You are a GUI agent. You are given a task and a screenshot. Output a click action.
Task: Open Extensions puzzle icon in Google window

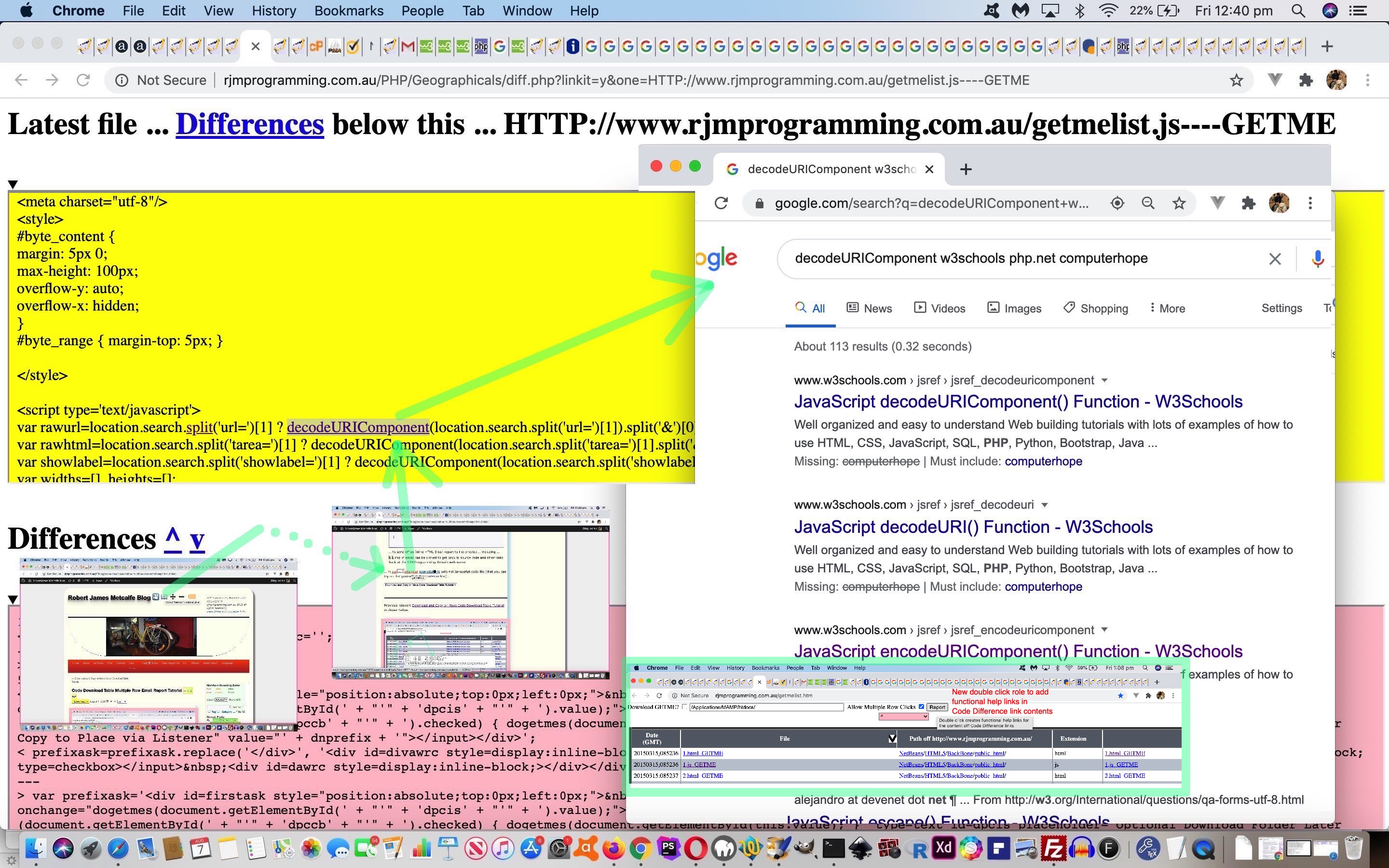1248,203
